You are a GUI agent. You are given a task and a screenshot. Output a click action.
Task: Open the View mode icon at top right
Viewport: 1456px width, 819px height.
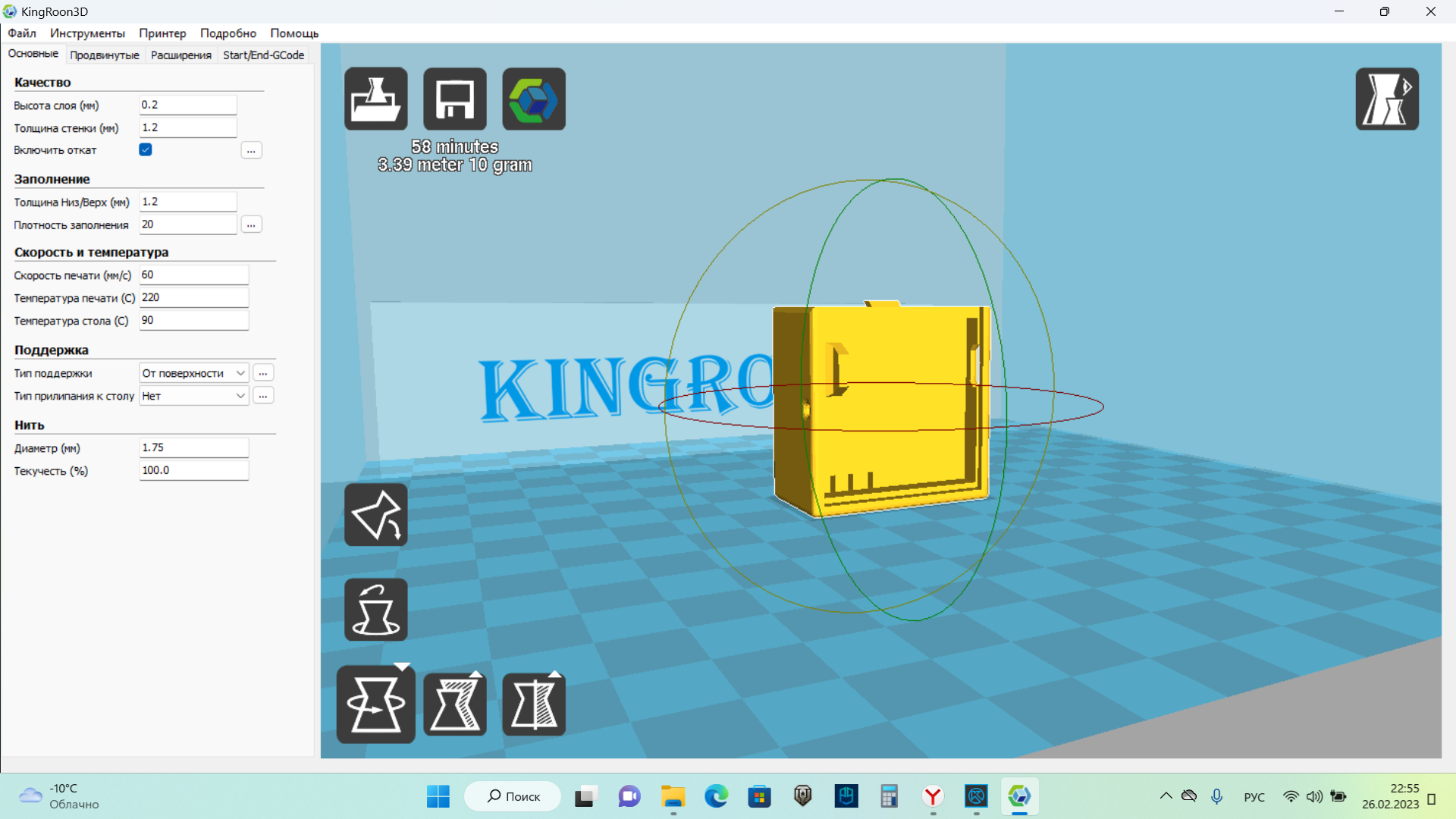(x=1386, y=99)
